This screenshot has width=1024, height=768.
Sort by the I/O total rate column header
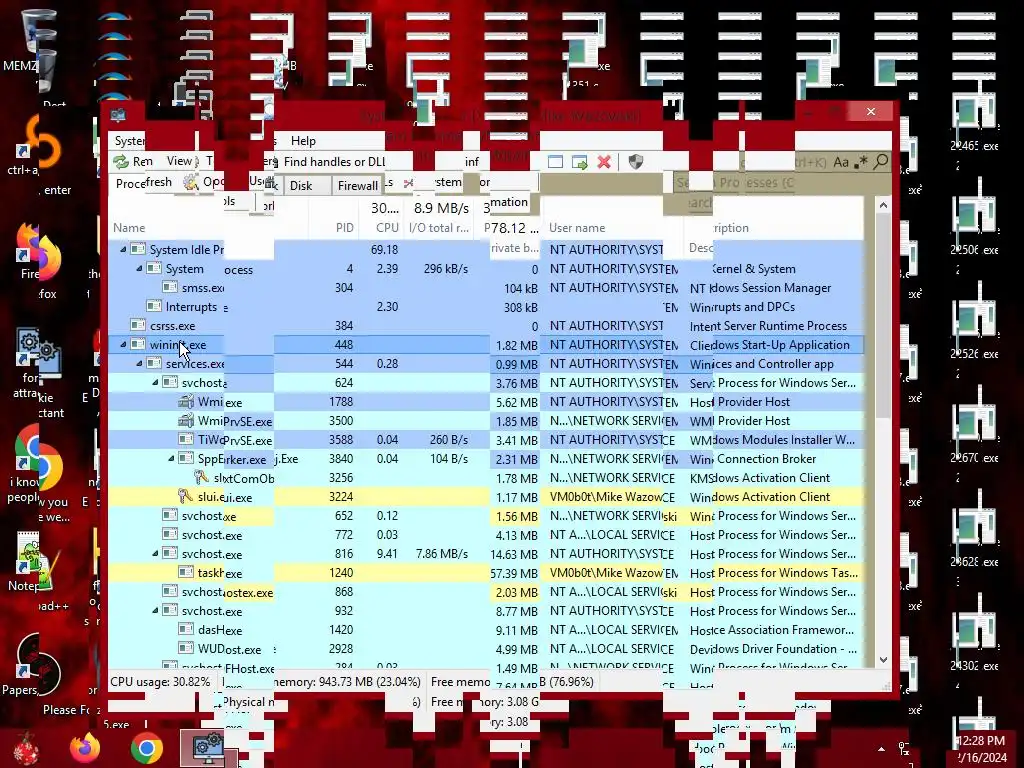(439, 228)
